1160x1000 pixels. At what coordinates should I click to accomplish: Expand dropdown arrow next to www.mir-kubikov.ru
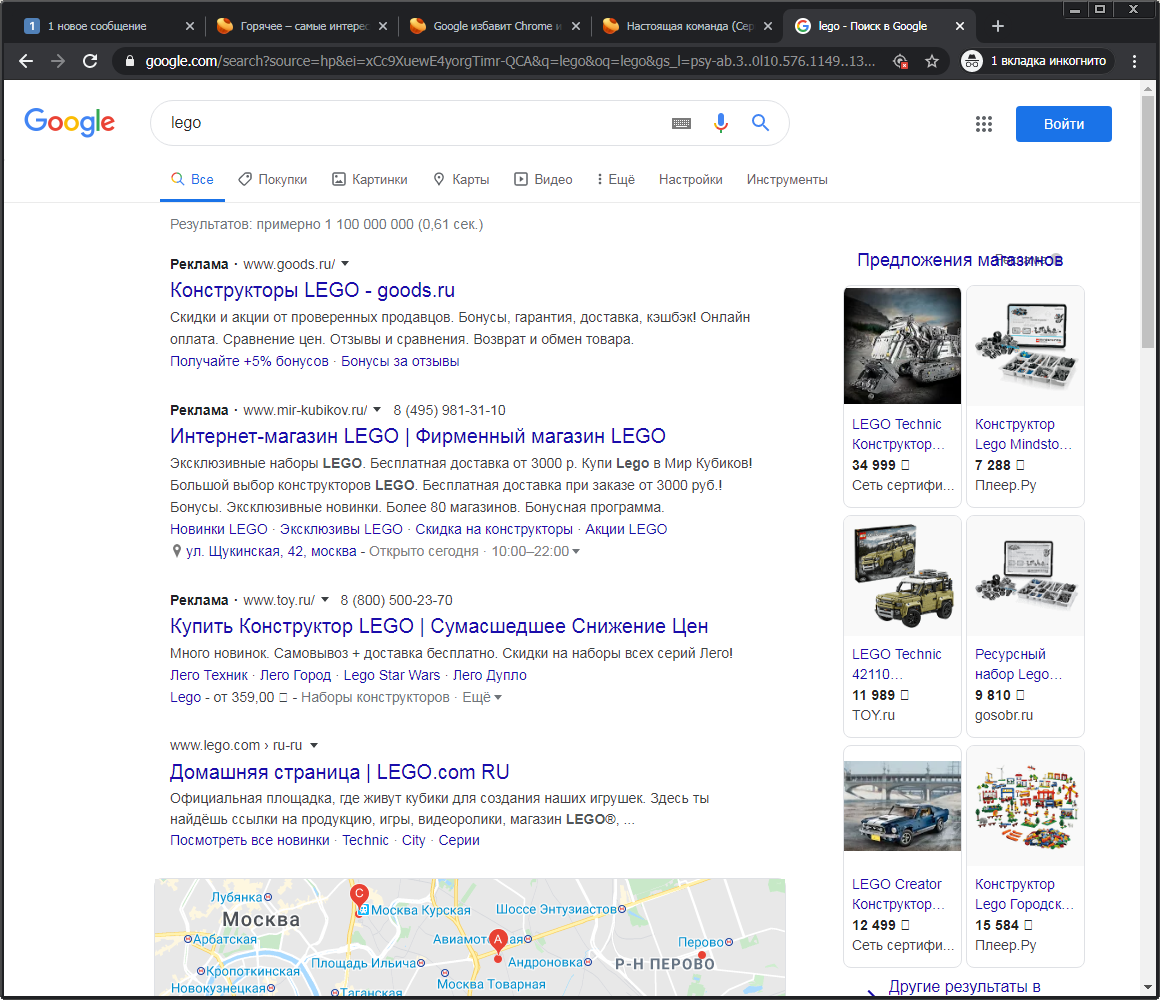coord(377,410)
